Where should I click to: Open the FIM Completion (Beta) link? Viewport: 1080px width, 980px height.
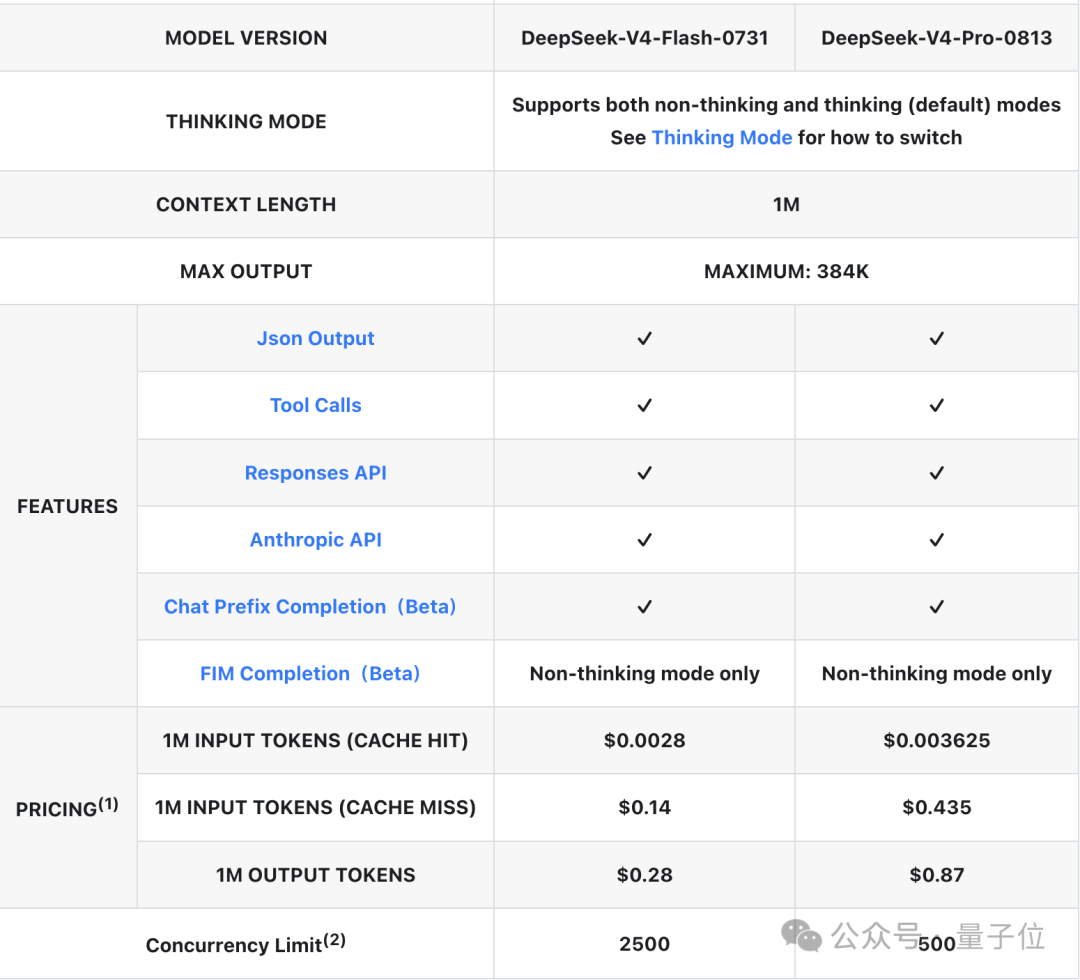coord(310,673)
